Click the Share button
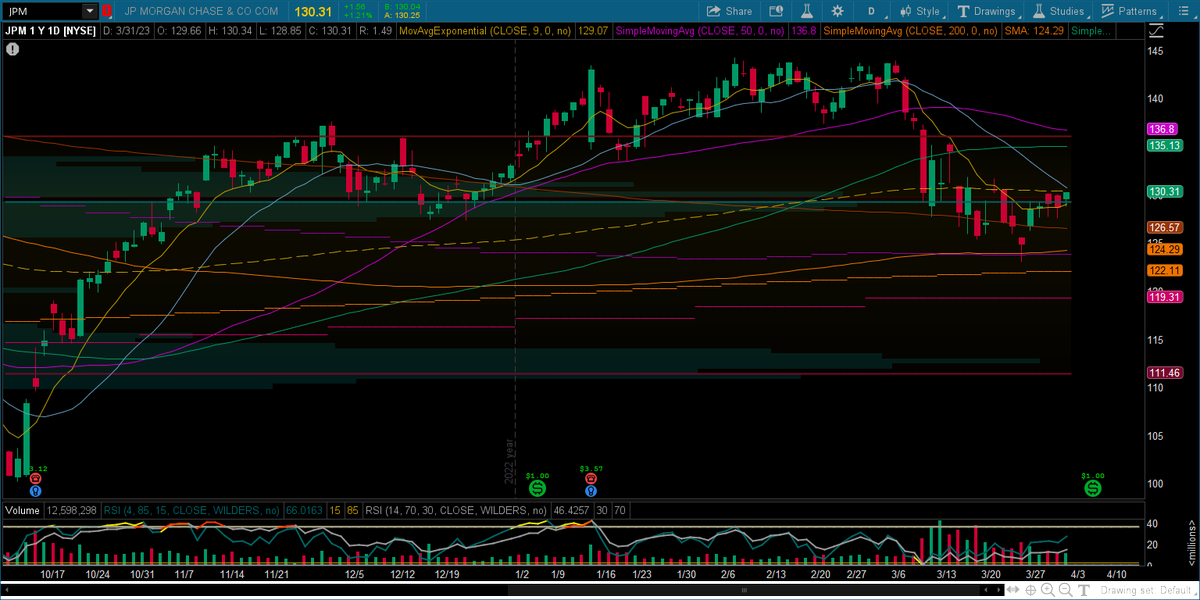The width and height of the screenshot is (1200, 600). (x=729, y=11)
